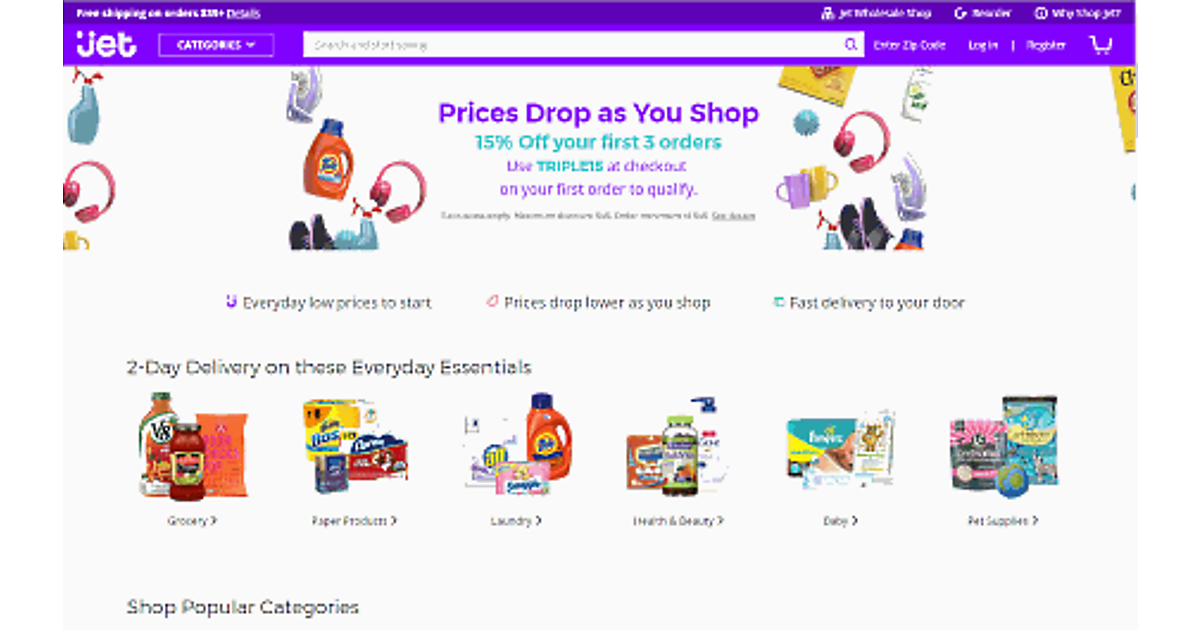Click the Register link
This screenshot has width=1200, height=630.
tap(1046, 45)
